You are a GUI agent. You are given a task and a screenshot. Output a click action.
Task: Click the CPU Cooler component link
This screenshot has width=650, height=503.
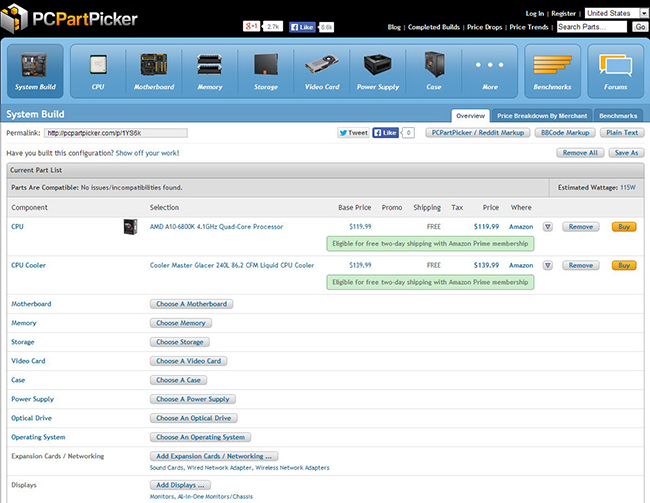(x=28, y=265)
